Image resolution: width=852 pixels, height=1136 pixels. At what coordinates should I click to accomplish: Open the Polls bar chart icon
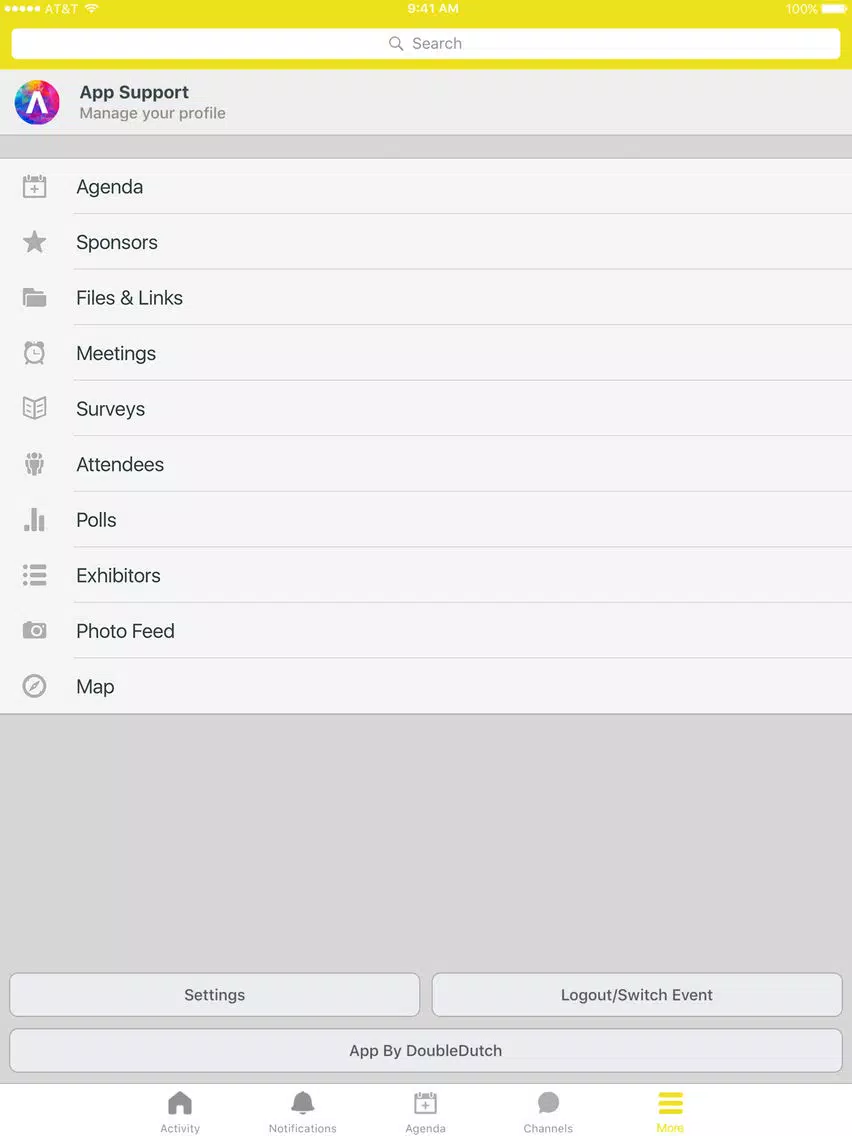point(34,519)
